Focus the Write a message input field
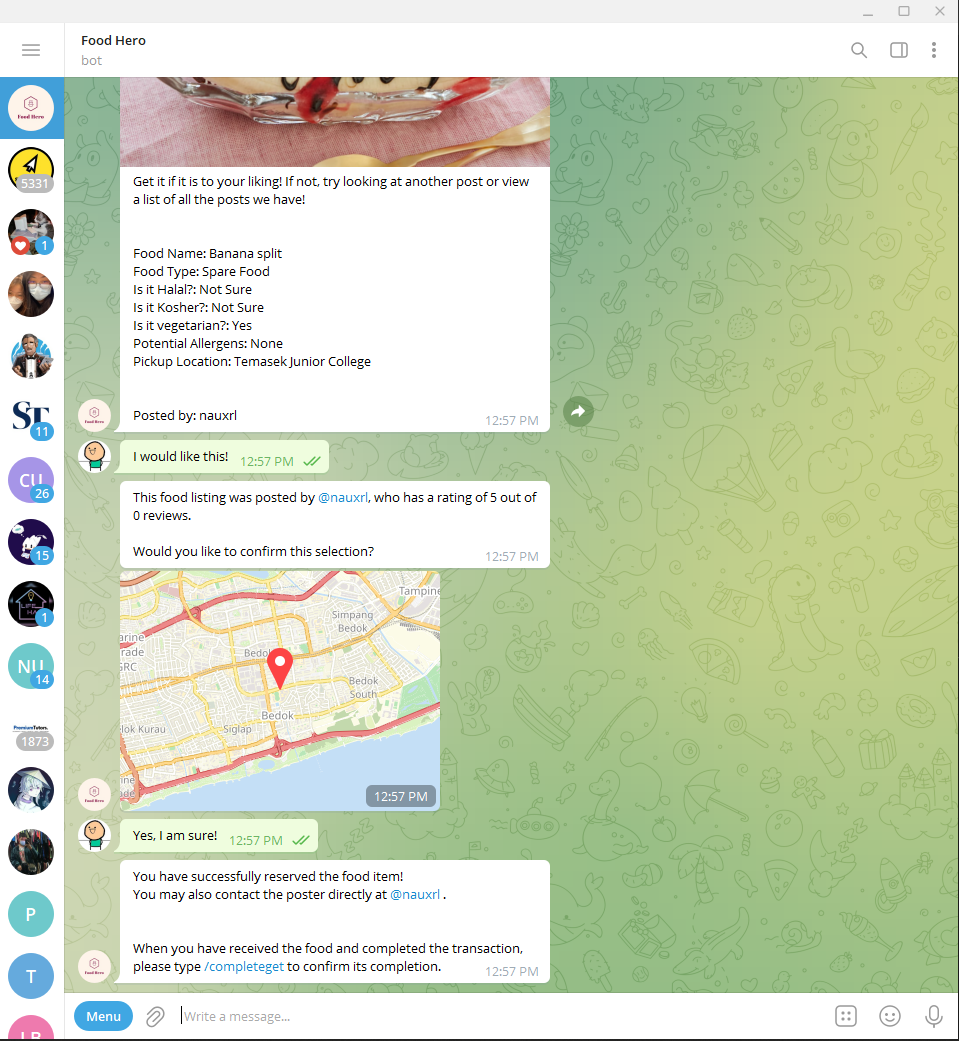This screenshot has height=1041, width=959. click(x=501, y=1016)
